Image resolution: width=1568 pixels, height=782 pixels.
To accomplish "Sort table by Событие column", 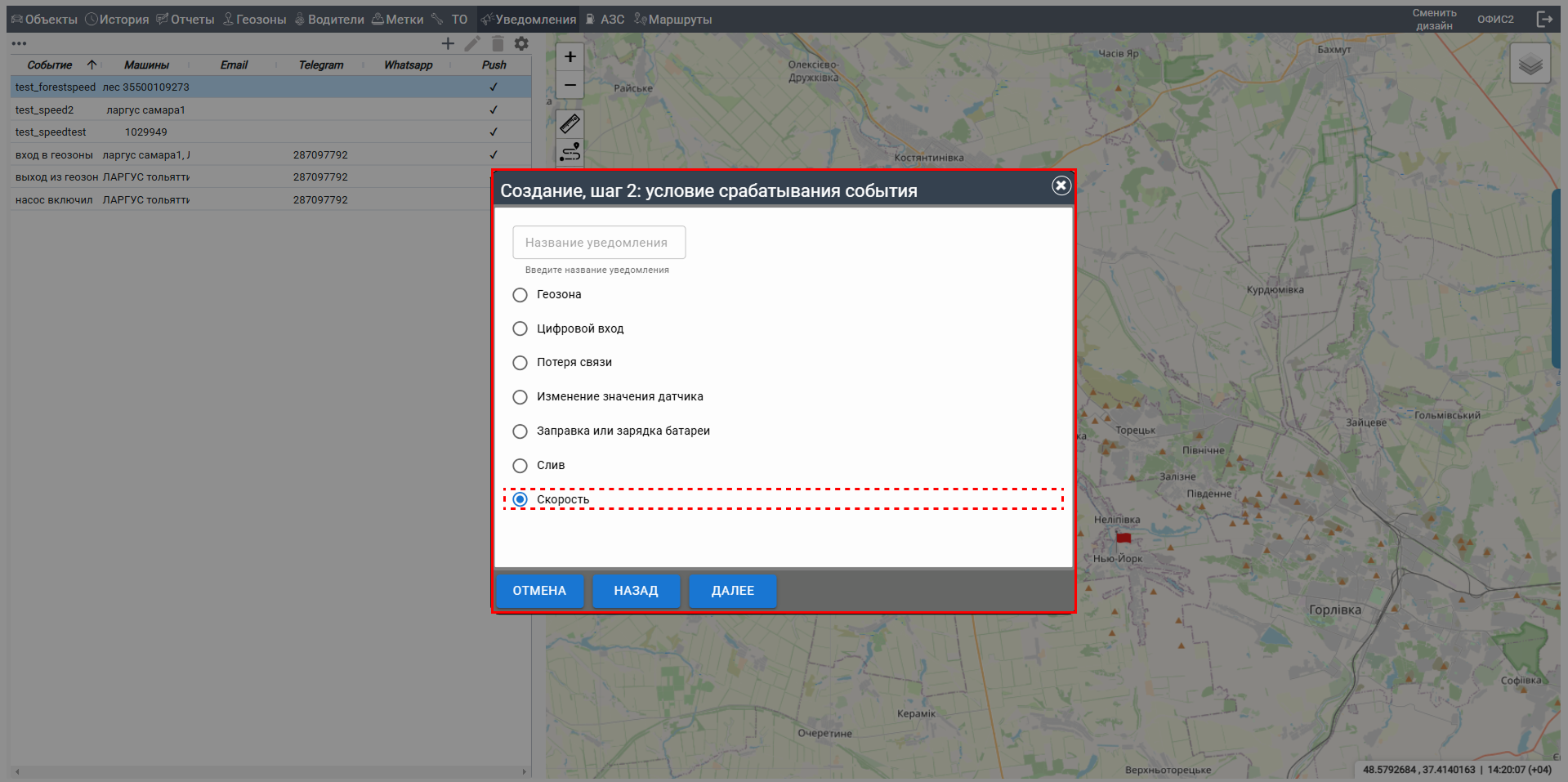I will 50,65.
